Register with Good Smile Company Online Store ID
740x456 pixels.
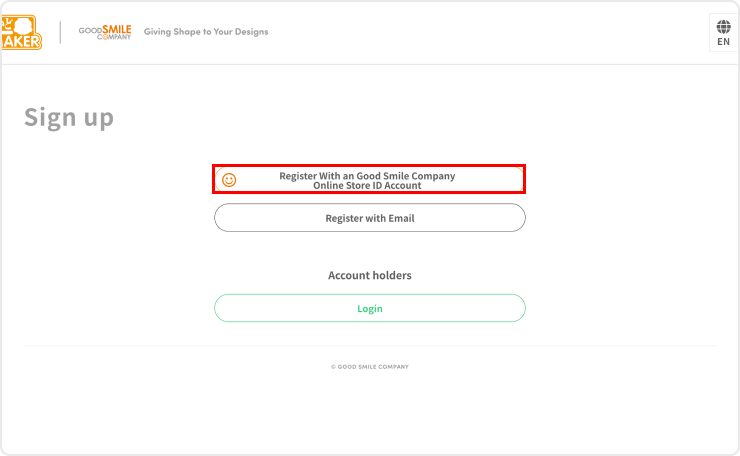point(369,180)
